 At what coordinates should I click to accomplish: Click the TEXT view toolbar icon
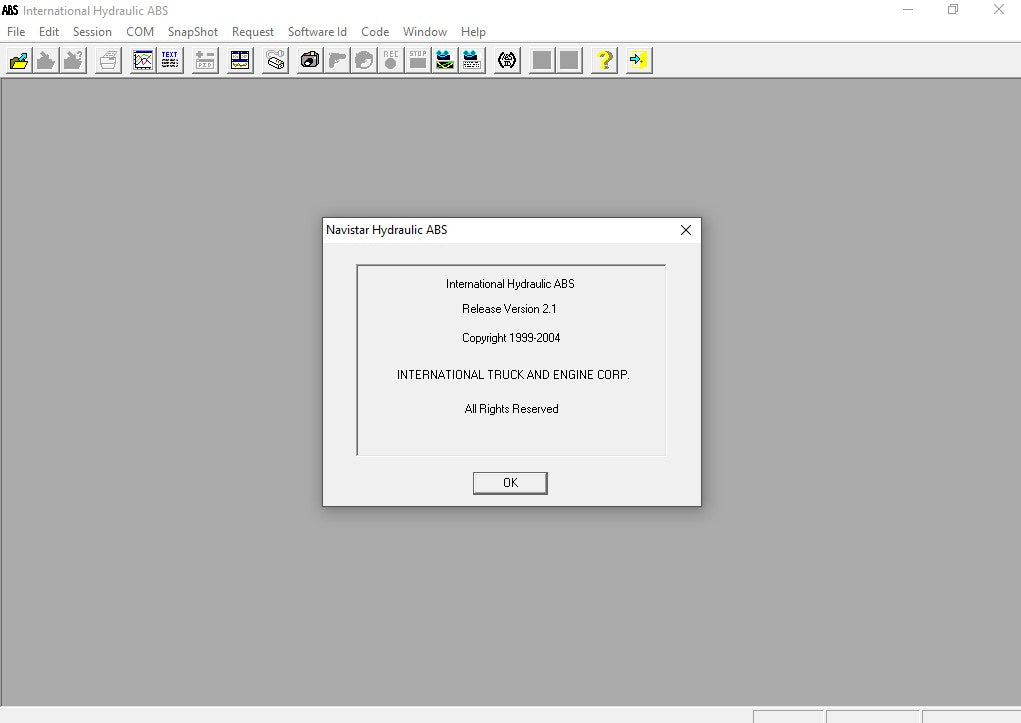pyautogui.click(x=170, y=61)
